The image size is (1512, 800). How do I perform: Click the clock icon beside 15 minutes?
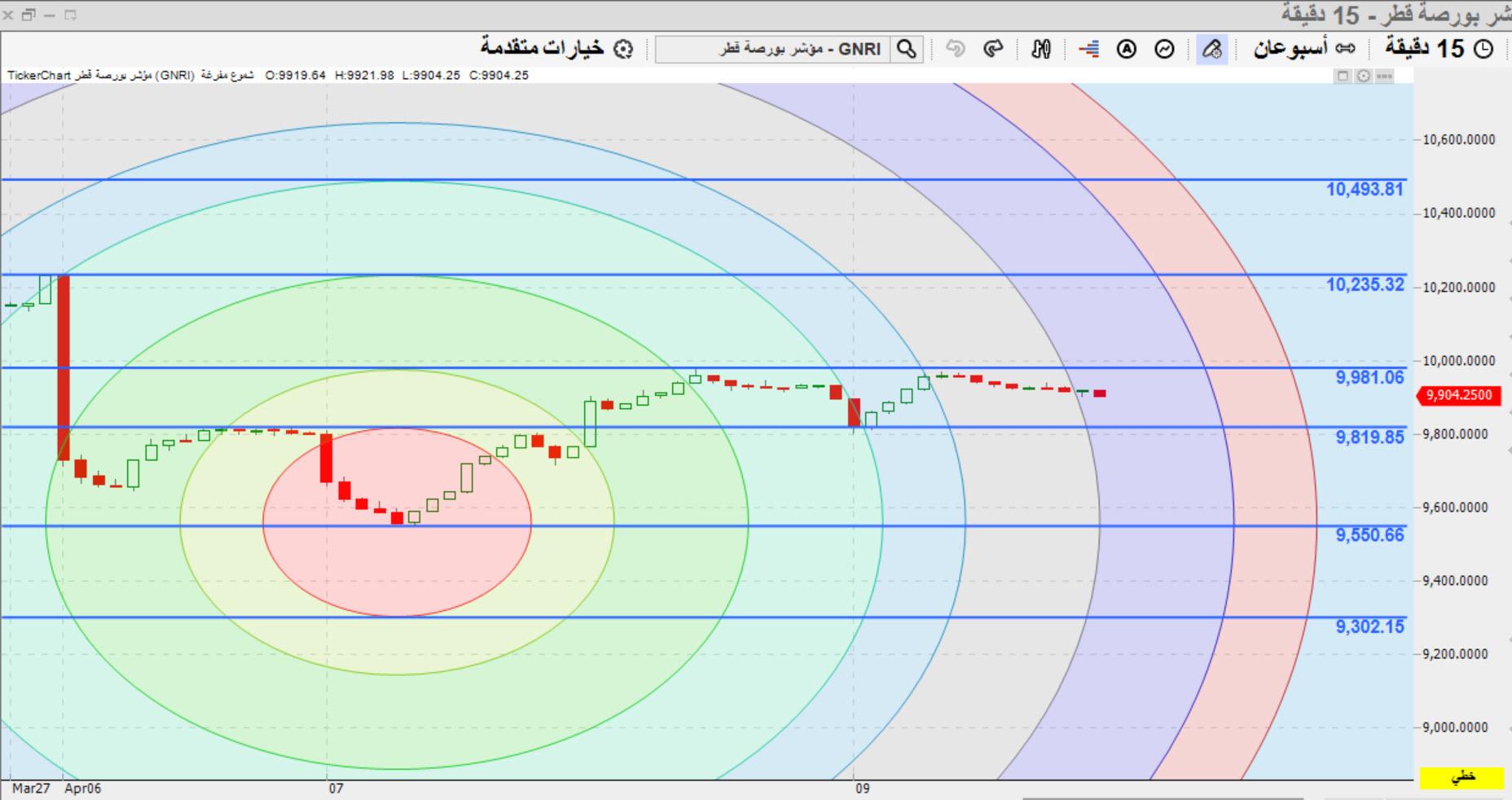[1484, 50]
